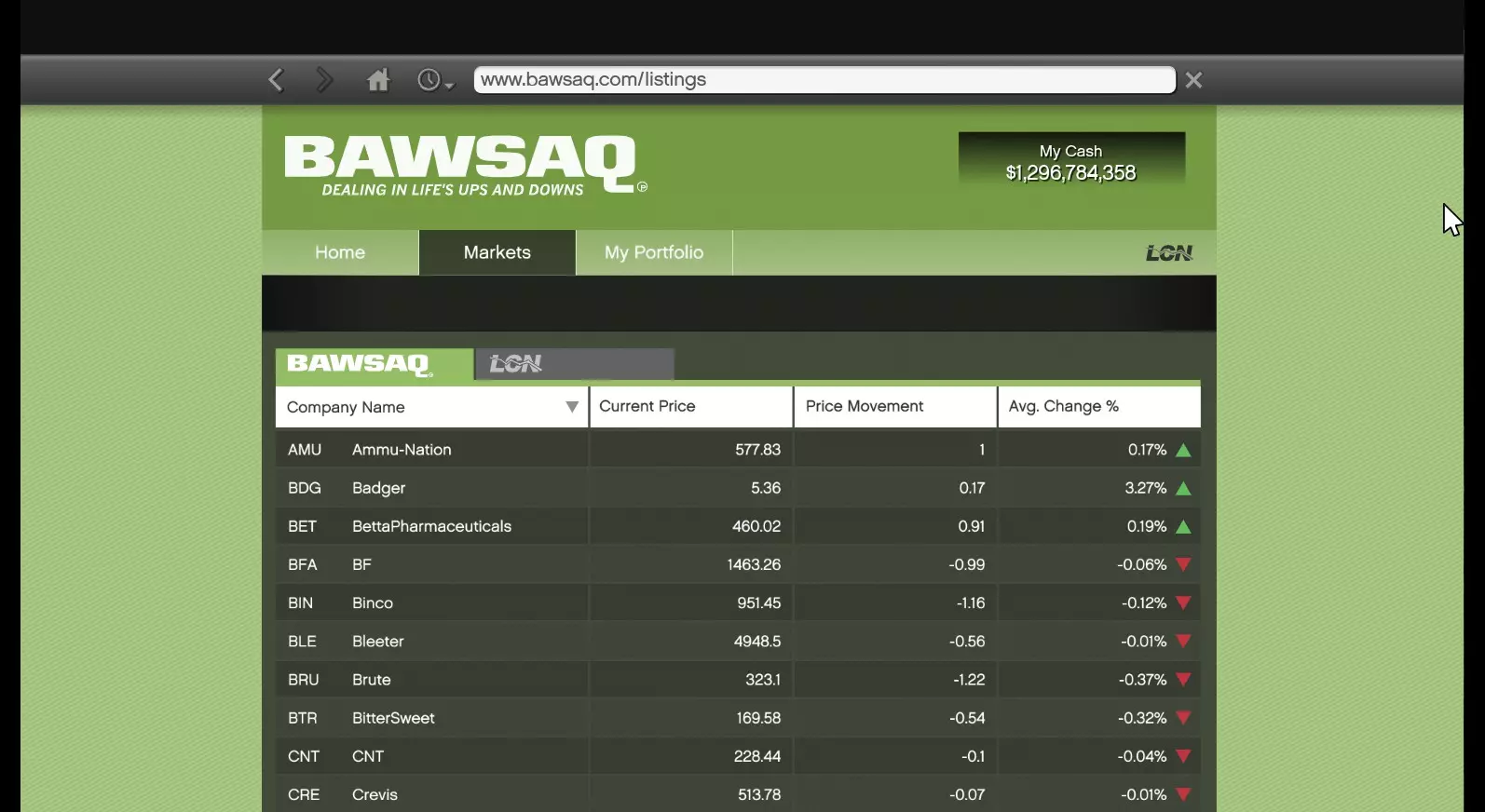Click the BLE ticker symbol
The image size is (1485, 812).
(302, 642)
